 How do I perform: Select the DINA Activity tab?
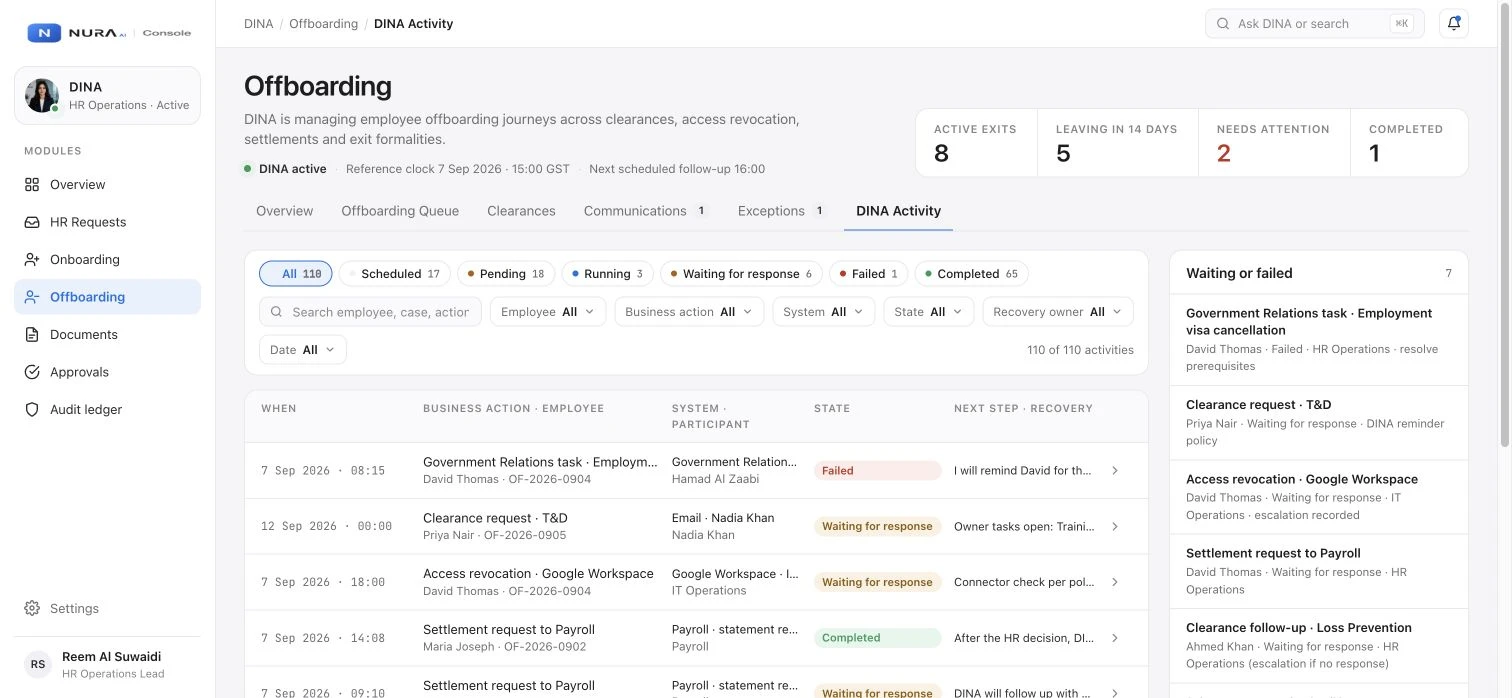click(x=898, y=211)
